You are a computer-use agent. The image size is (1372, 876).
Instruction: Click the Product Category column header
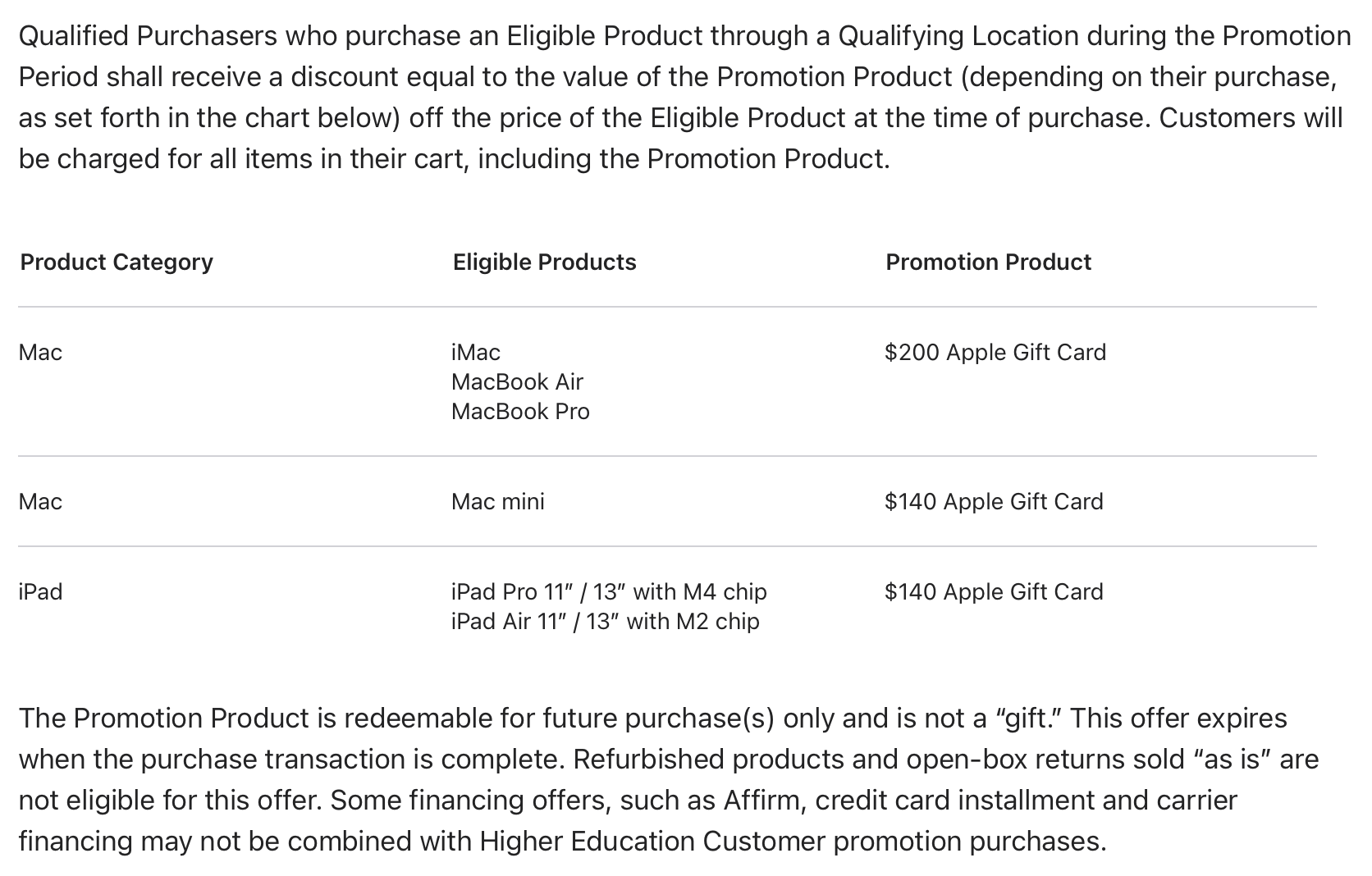pyautogui.click(x=117, y=262)
